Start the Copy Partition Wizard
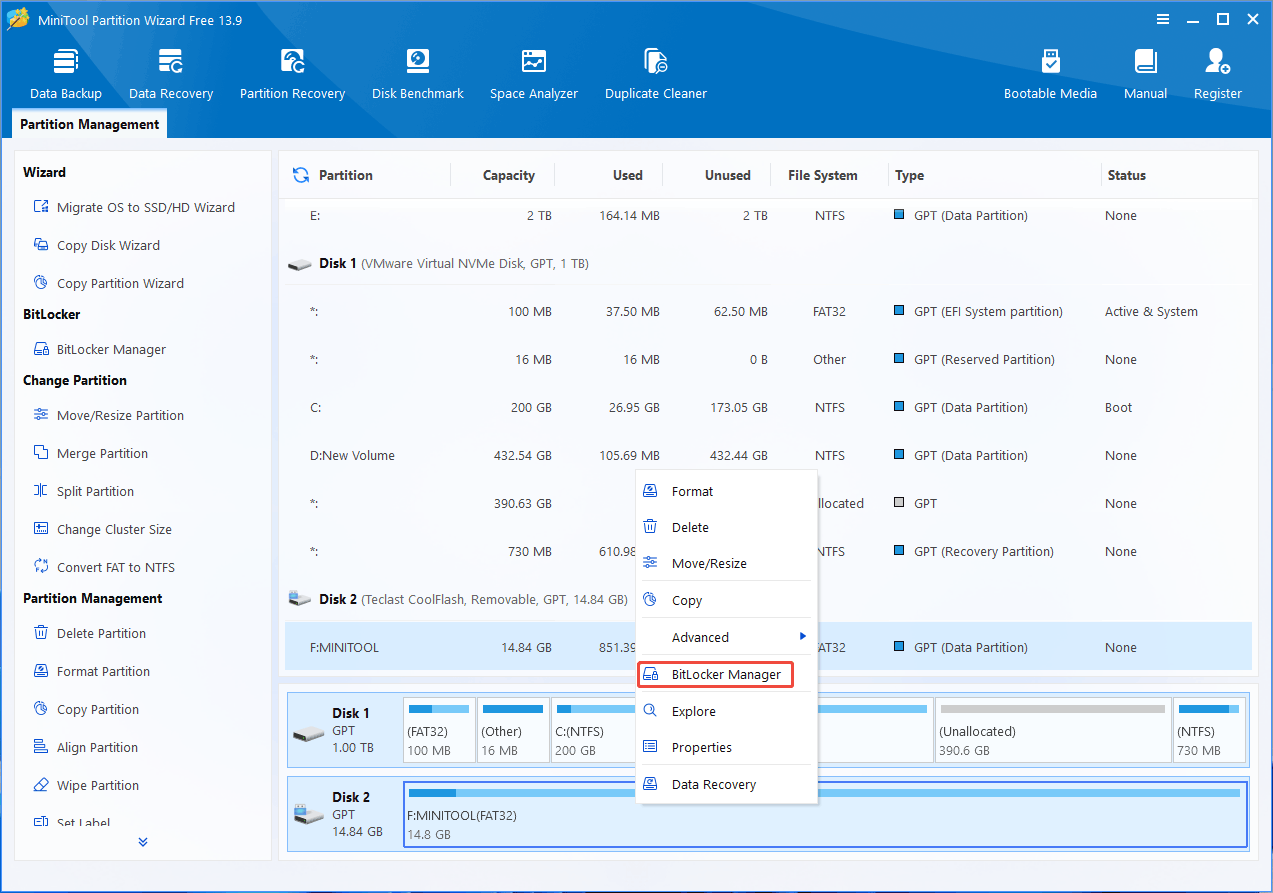 (x=108, y=283)
